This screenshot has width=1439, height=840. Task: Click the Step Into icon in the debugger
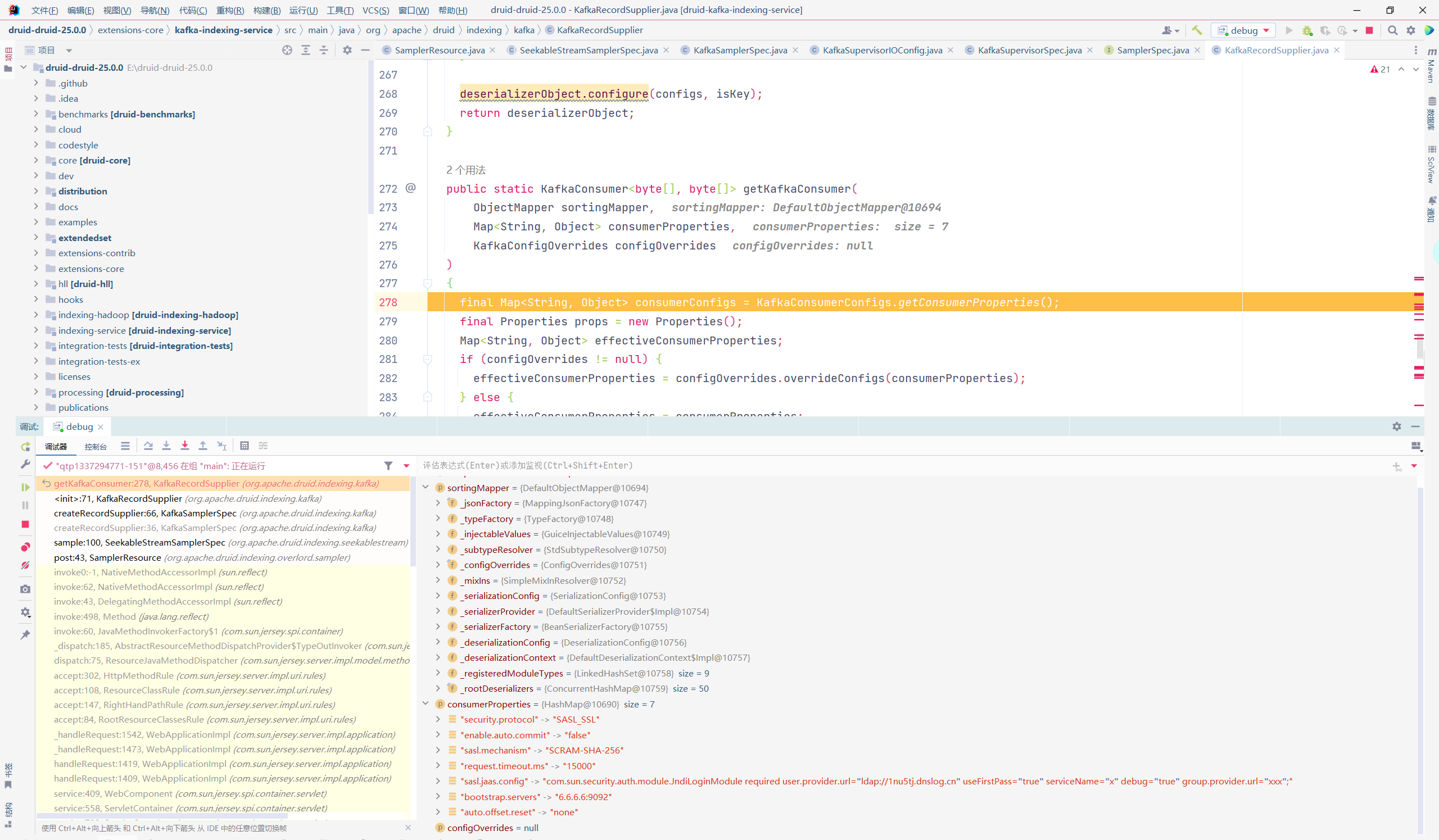(x=166, y=446)
